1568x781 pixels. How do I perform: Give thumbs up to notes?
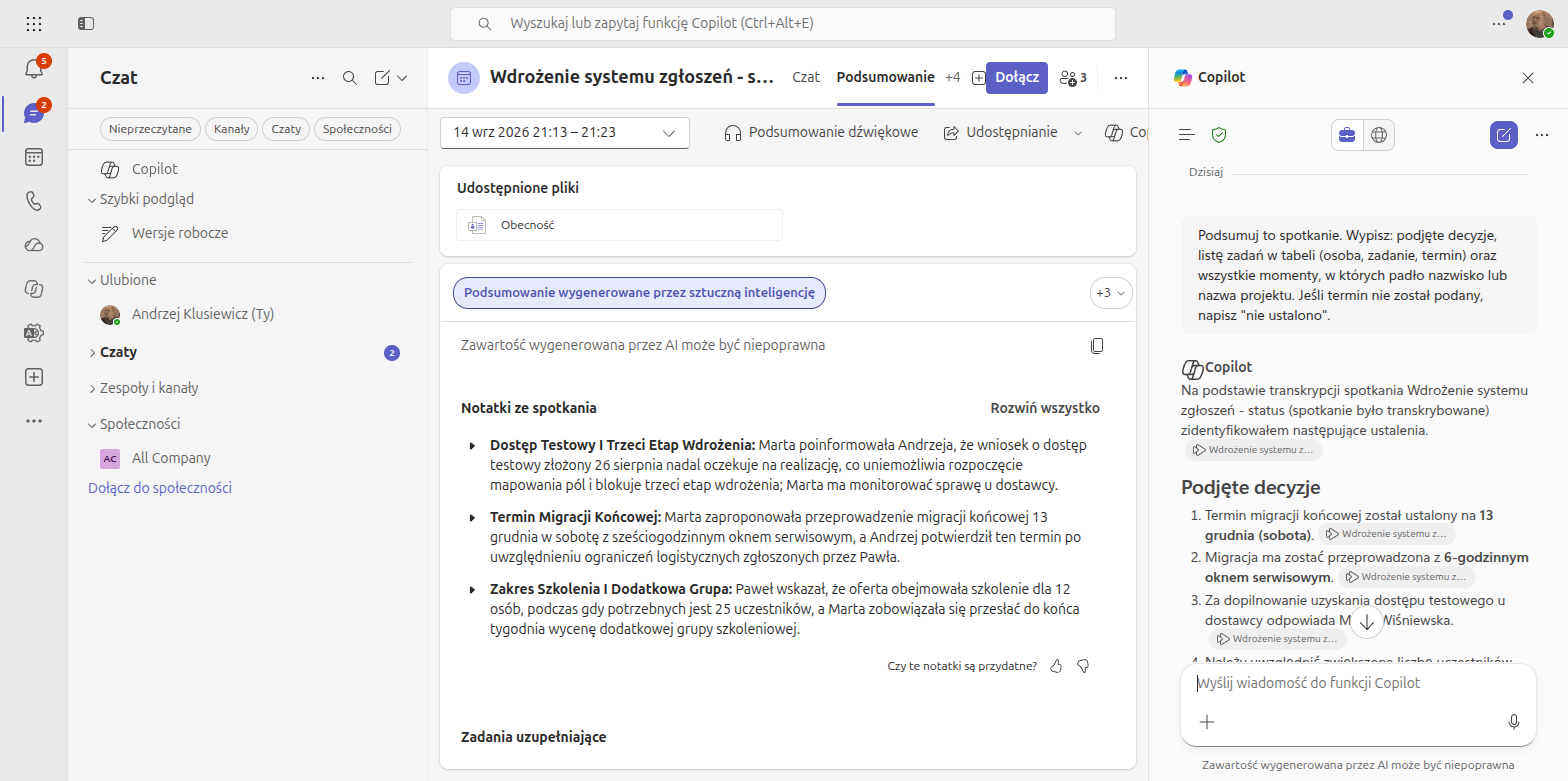[x=1056, y=666]
